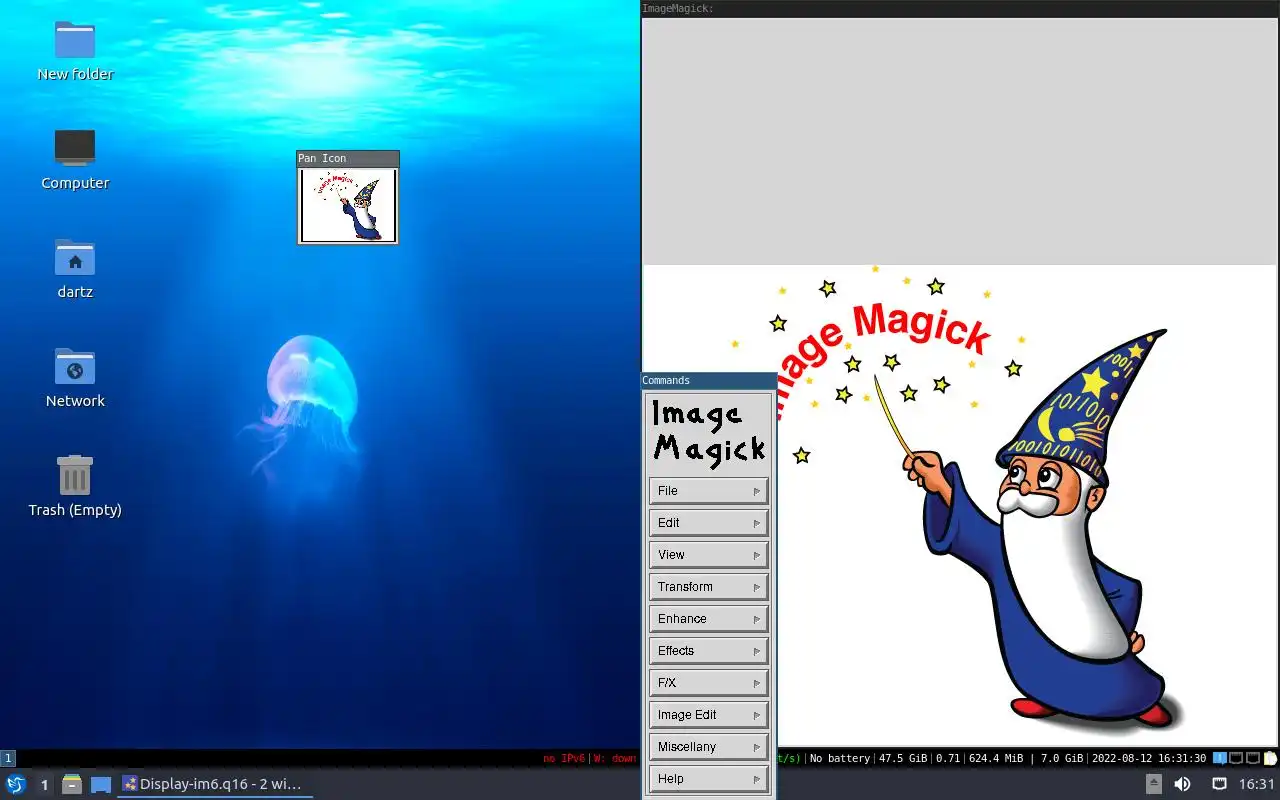1280x800 pixels.
Task: Click the "no IPv6" status text
Action: [564, 758]
